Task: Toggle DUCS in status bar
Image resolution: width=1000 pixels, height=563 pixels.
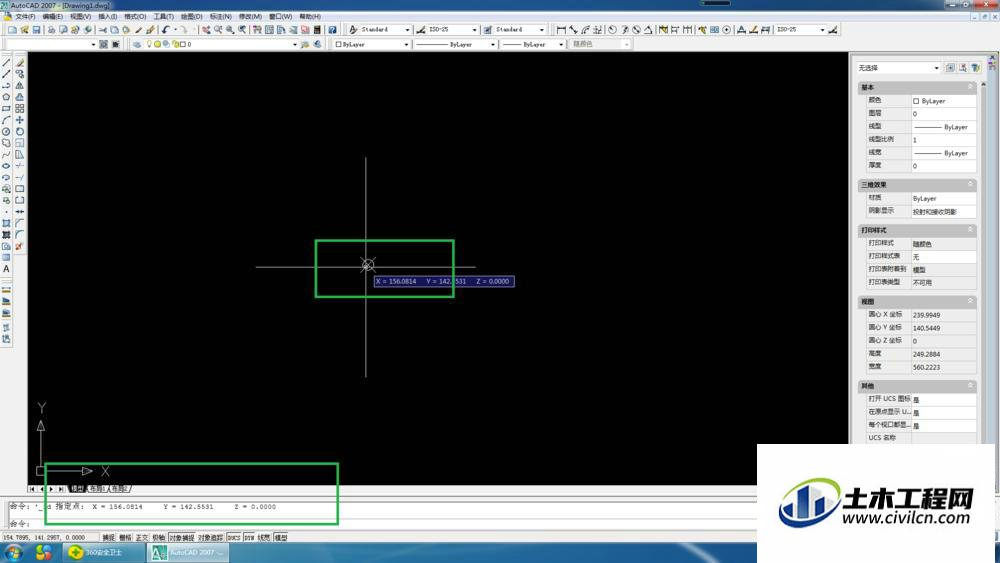Action: 234,537
